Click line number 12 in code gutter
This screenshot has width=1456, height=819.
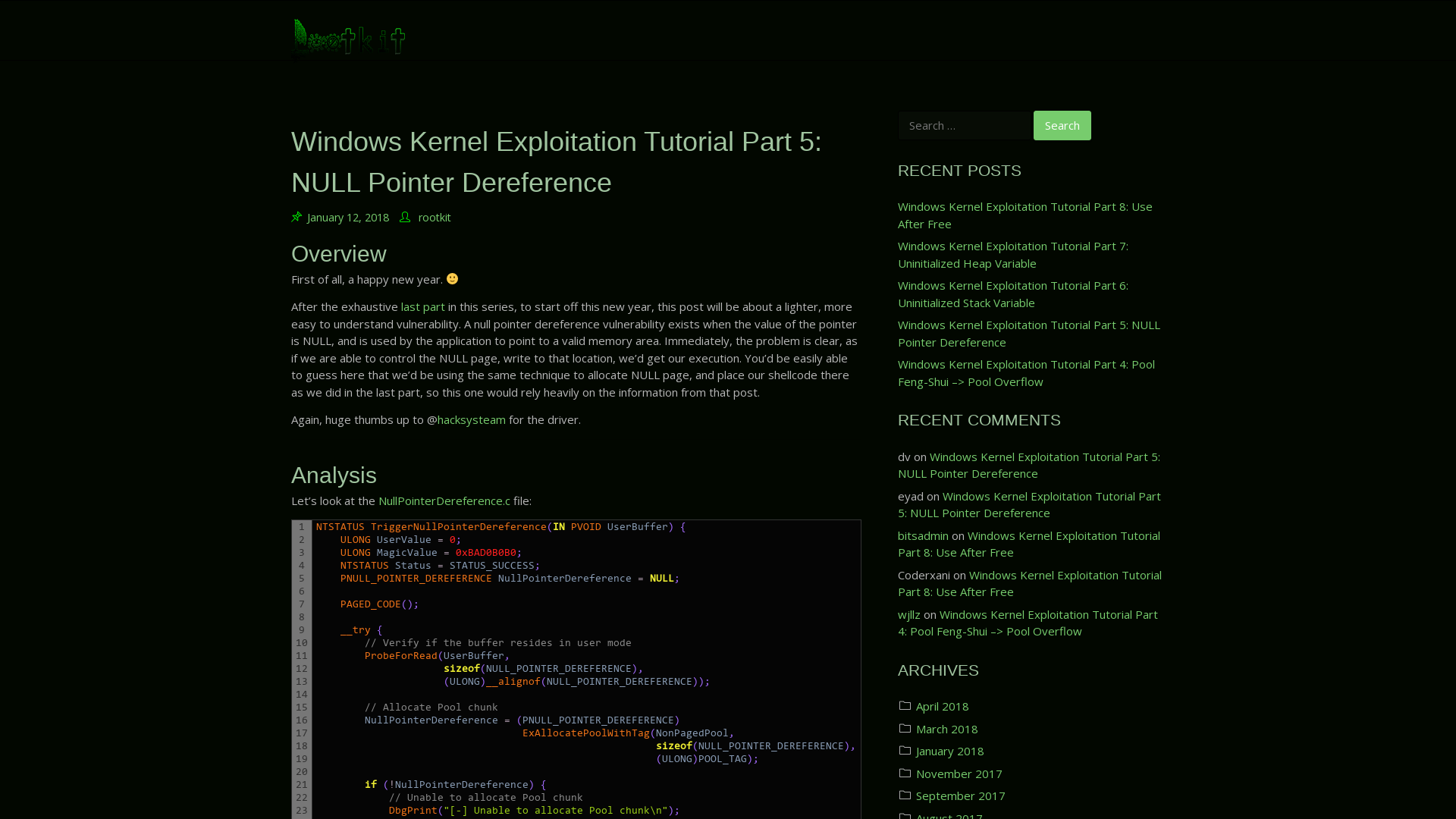coord(302,669)
